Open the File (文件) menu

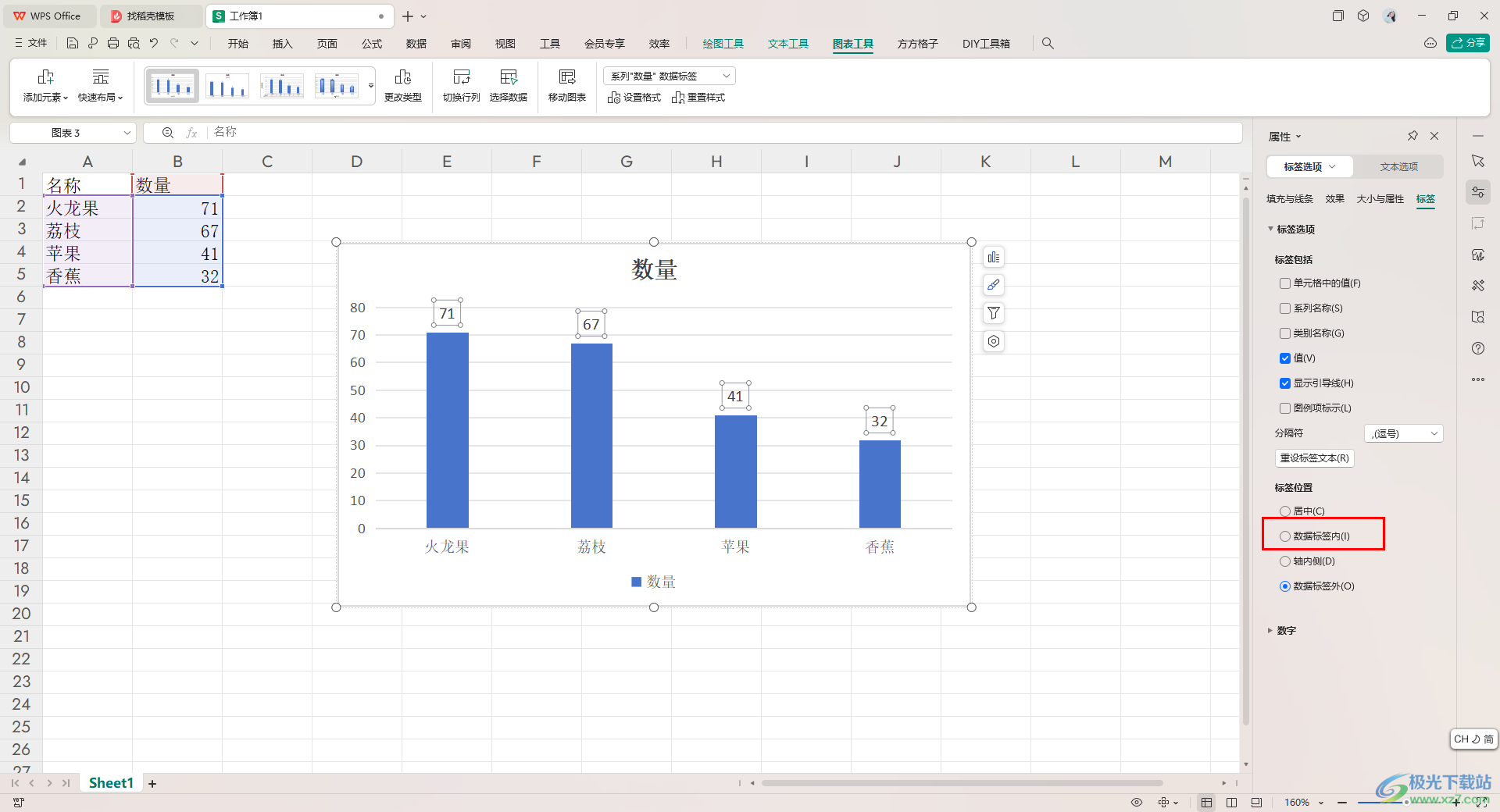click(31, 44)
